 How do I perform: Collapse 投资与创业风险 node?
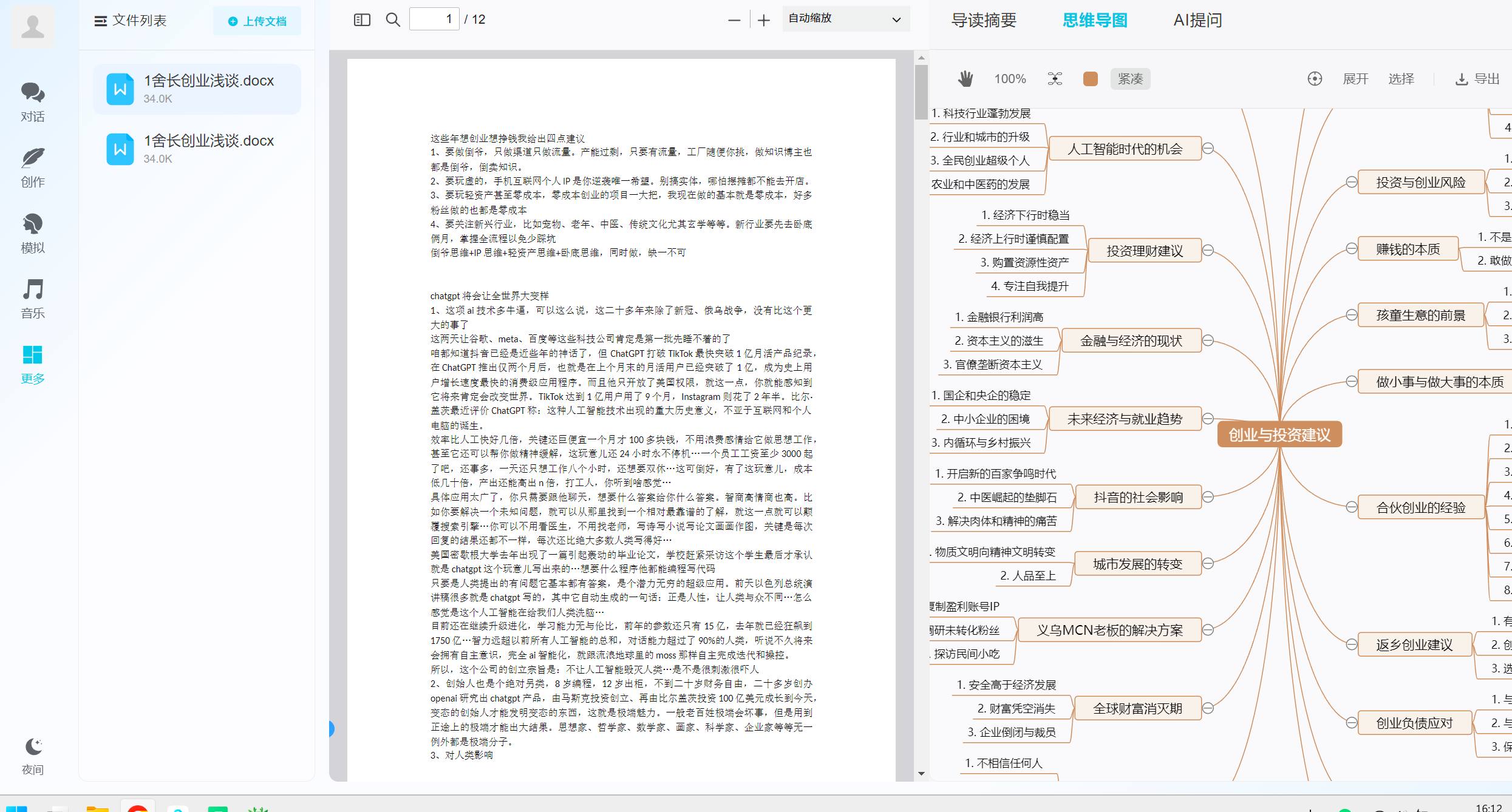click(1352, 181)
